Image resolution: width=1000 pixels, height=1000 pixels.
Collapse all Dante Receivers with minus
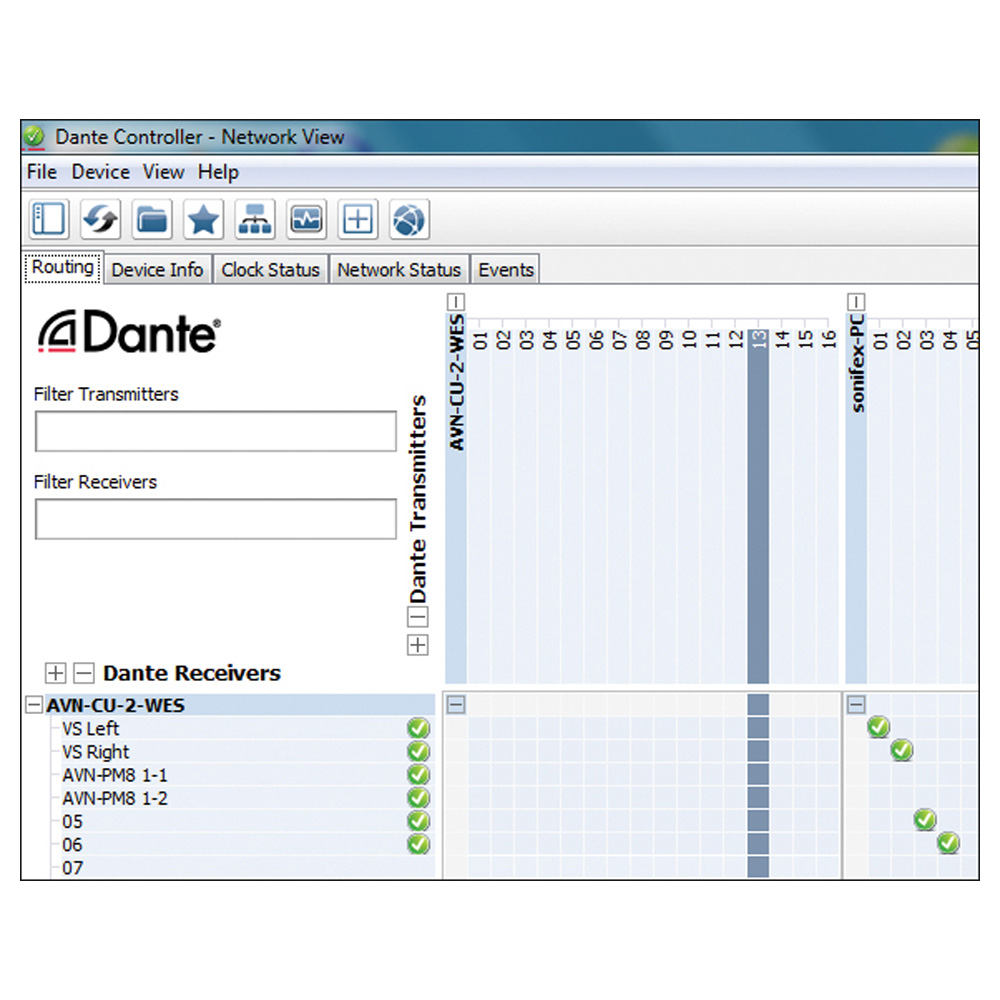click(84, 673)
